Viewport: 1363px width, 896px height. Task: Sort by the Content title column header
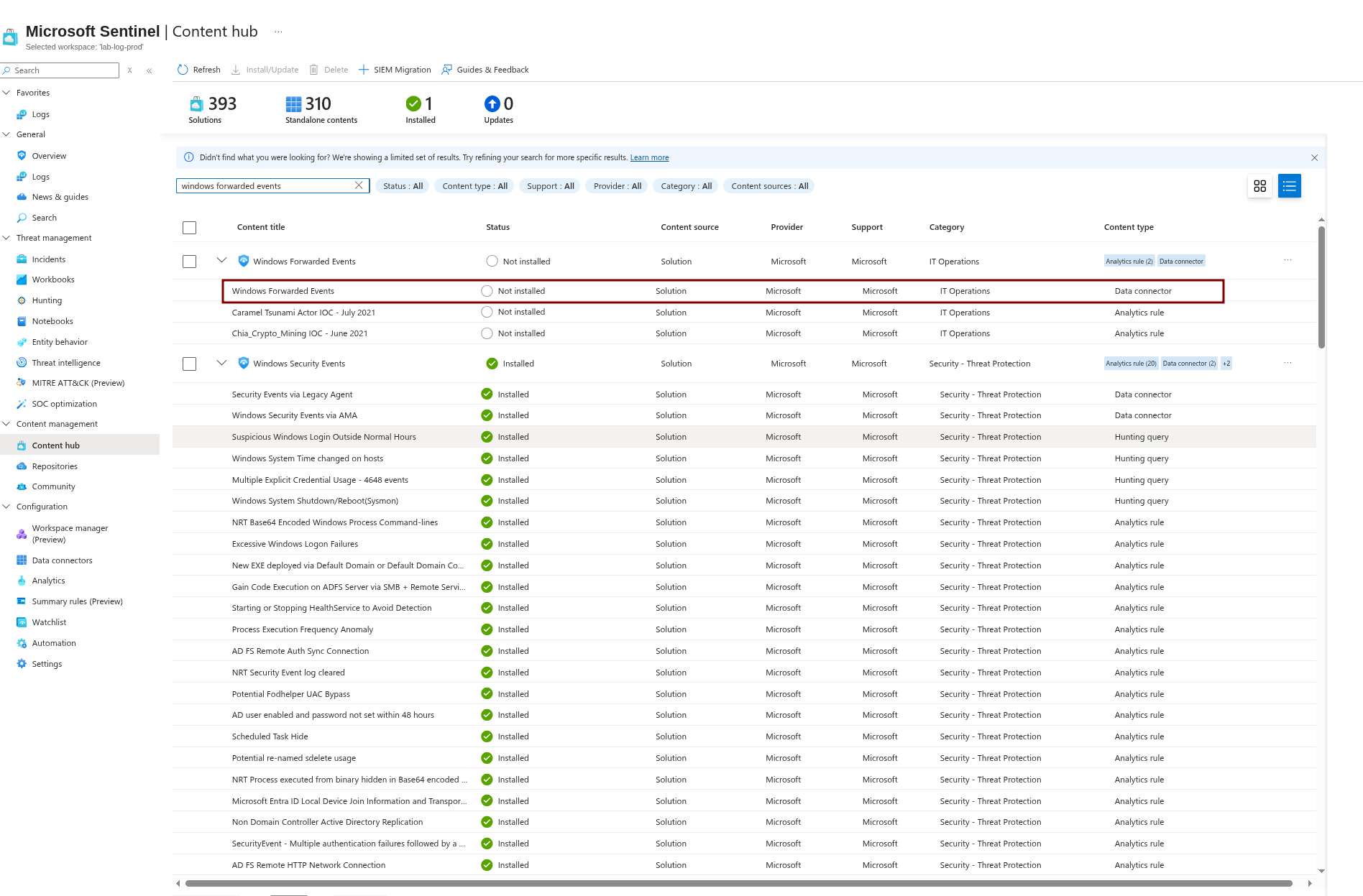(261, 227)
